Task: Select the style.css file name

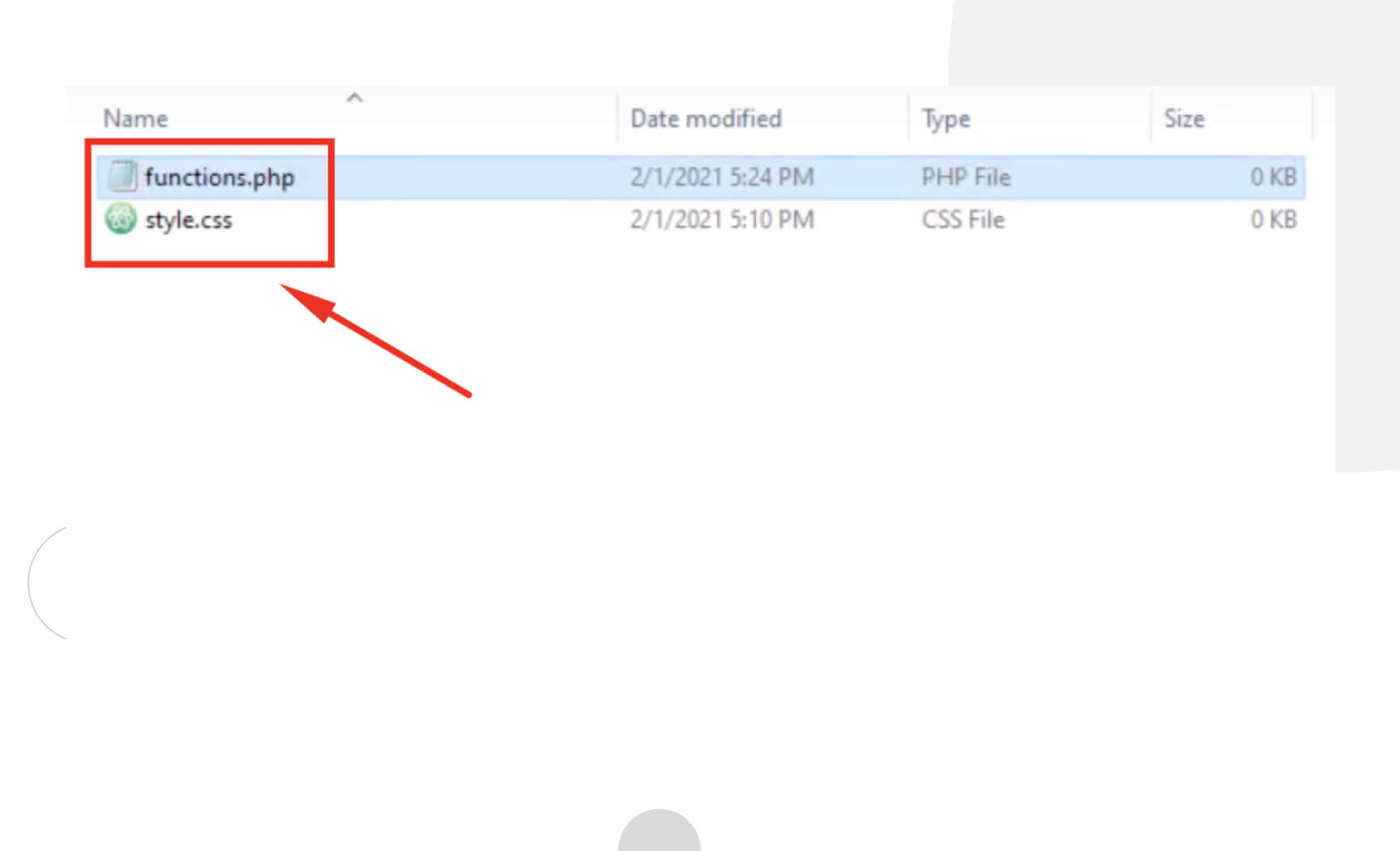Action: click(189, 220)
